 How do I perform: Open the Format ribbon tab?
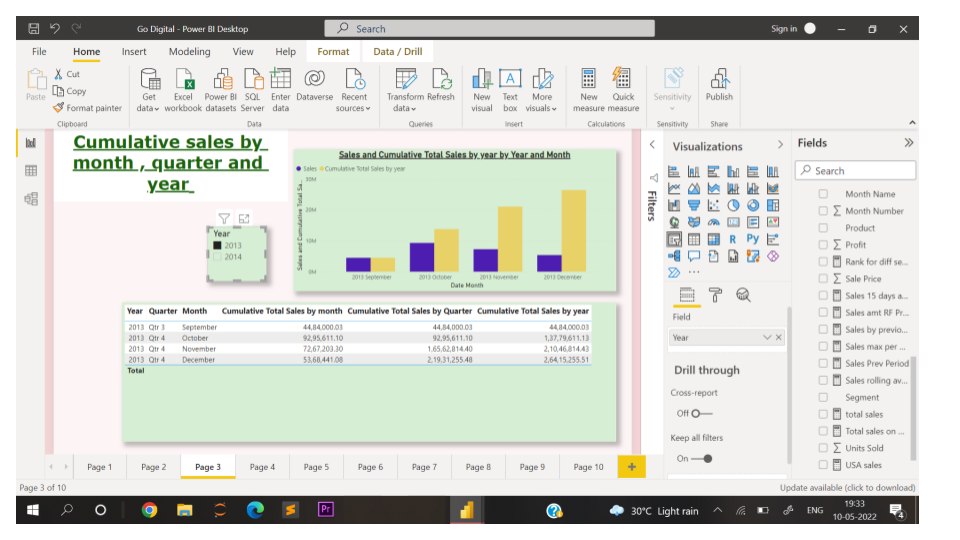click(333, 51)
